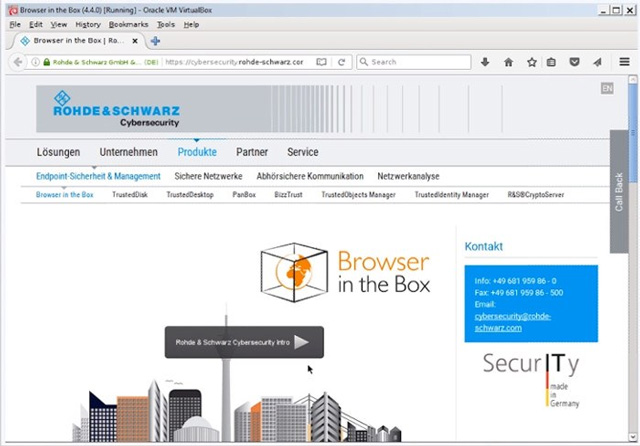Click the green padlock security icon
This screenshot has height=446, width=640.
point(47,62)
